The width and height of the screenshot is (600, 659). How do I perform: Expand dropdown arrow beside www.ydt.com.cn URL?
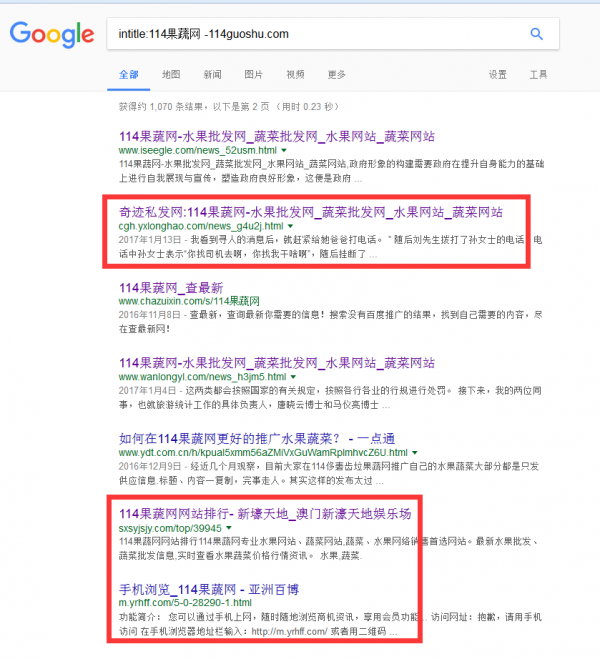point(415,453)
